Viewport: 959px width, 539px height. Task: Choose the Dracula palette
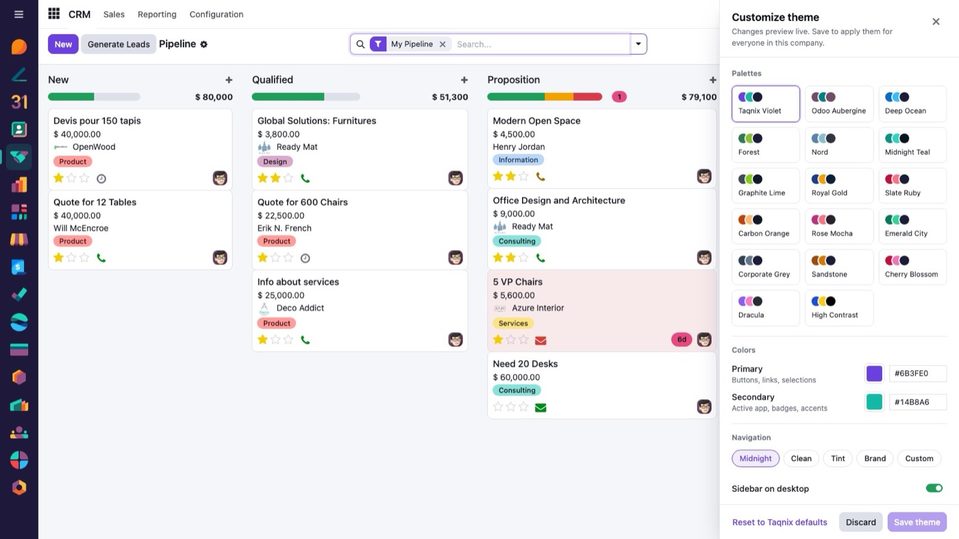pos(766,308)
